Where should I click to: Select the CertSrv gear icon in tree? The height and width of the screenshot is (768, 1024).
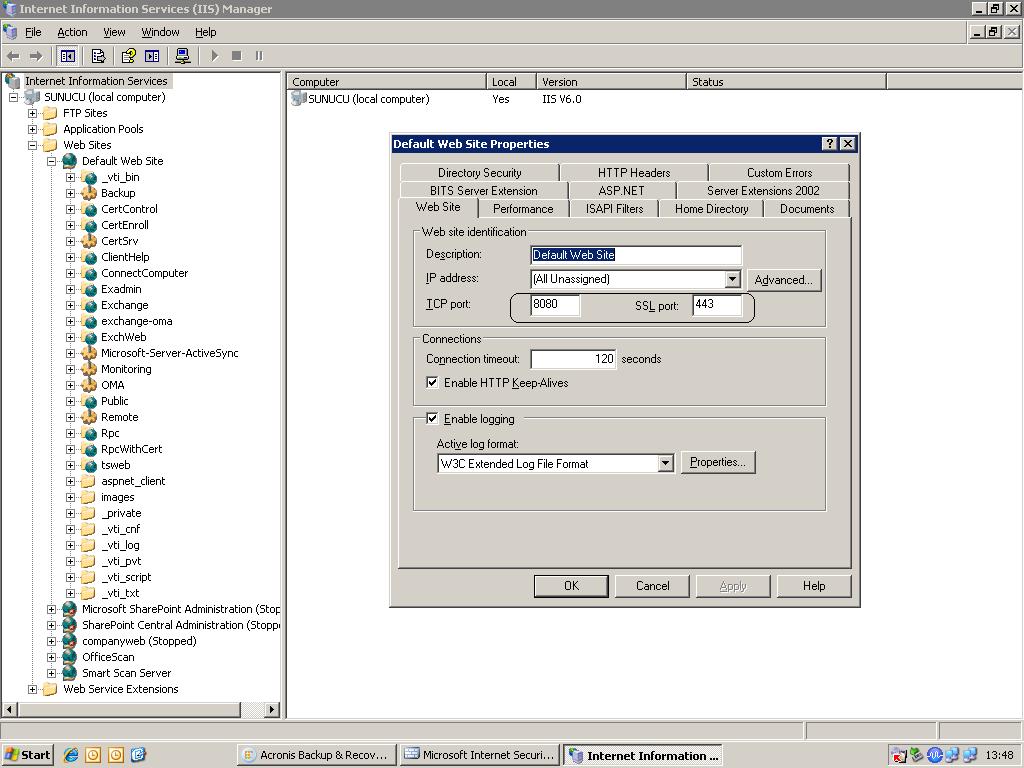[89, 241]
